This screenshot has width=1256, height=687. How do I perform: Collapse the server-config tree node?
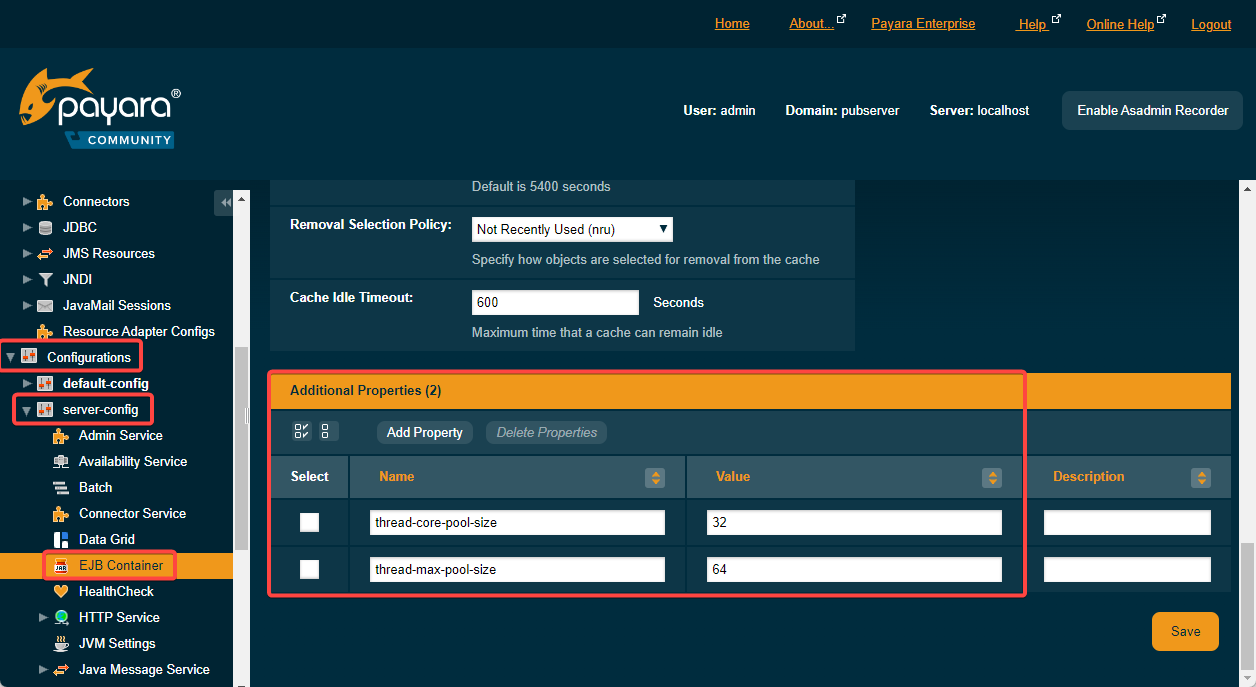tap(27, 409)
